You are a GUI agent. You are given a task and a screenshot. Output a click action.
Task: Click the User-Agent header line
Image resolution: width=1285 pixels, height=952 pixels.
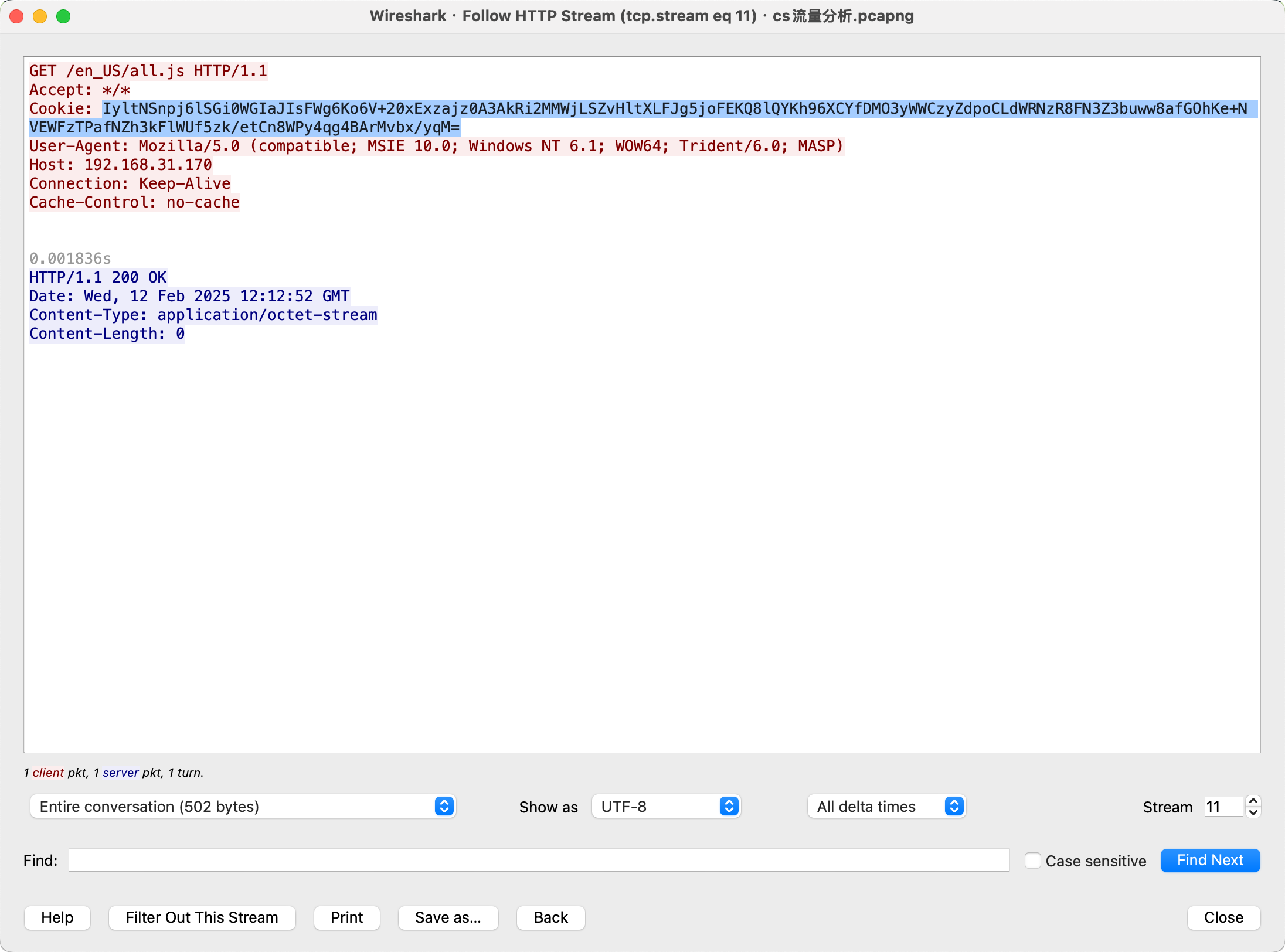tap(436, 146)
